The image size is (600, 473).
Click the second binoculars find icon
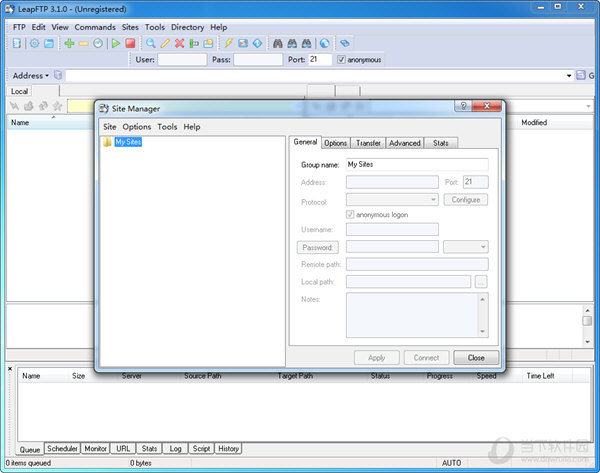[292, 43]
